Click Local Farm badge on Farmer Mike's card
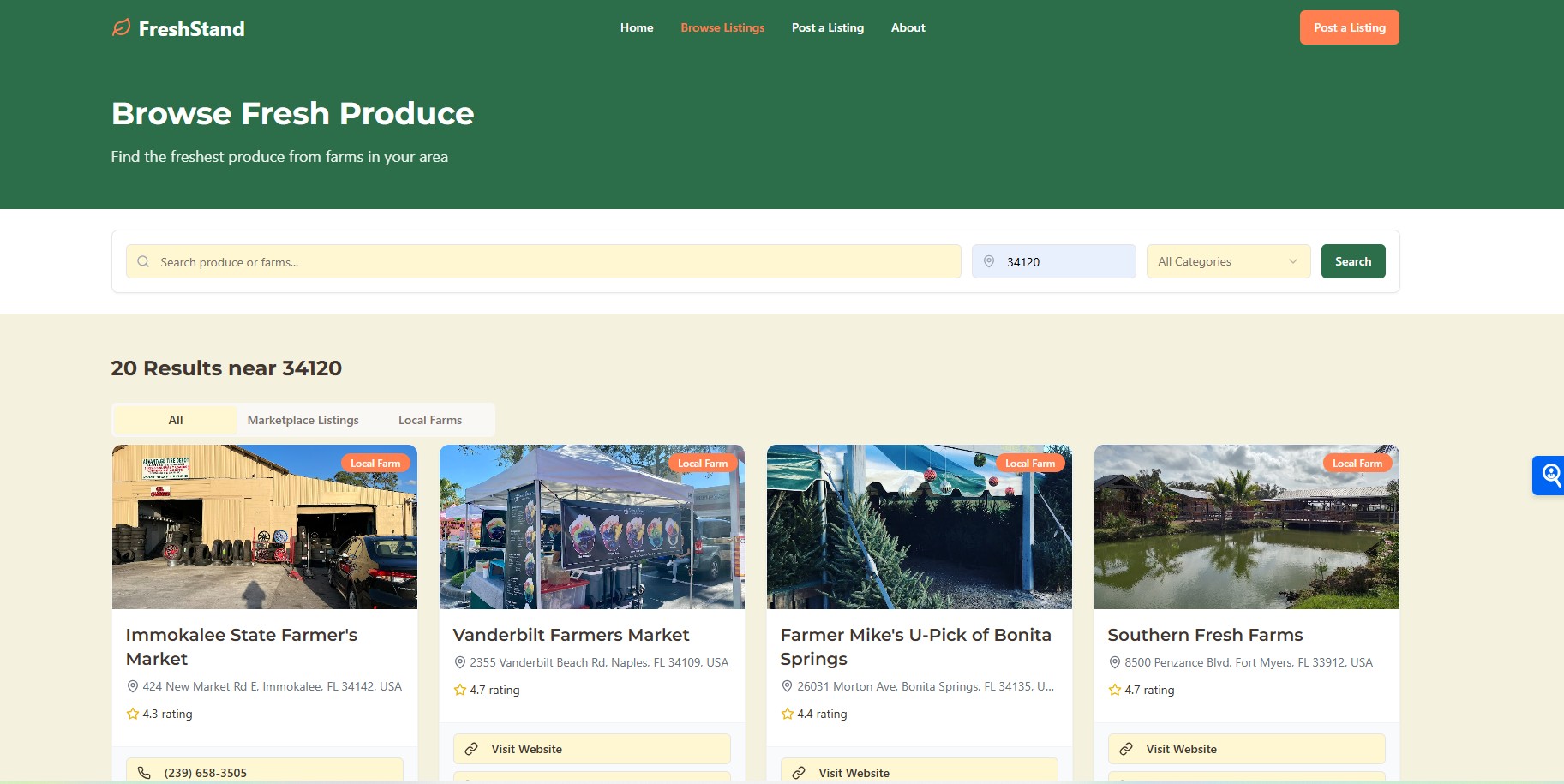 pyautogui.click(x=1030, y=463)
